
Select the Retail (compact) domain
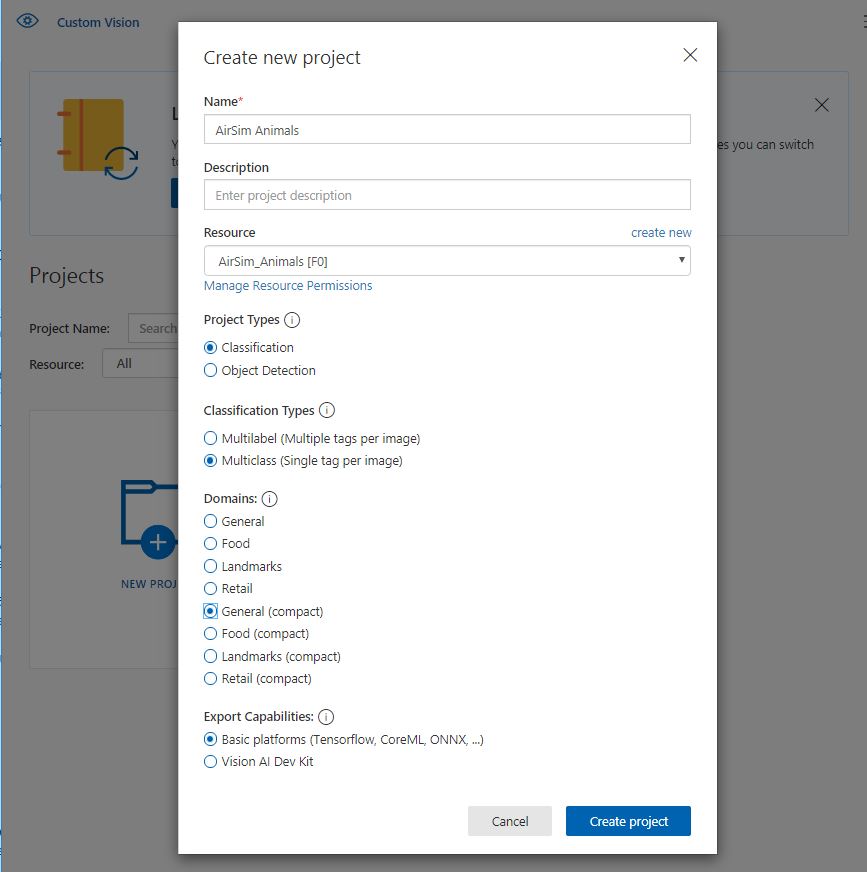210,678
